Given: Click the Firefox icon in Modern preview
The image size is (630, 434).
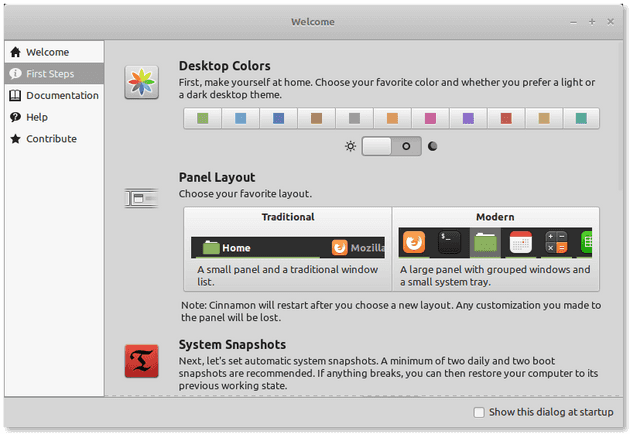Looking at the screenshot, I should coord(414,242).
